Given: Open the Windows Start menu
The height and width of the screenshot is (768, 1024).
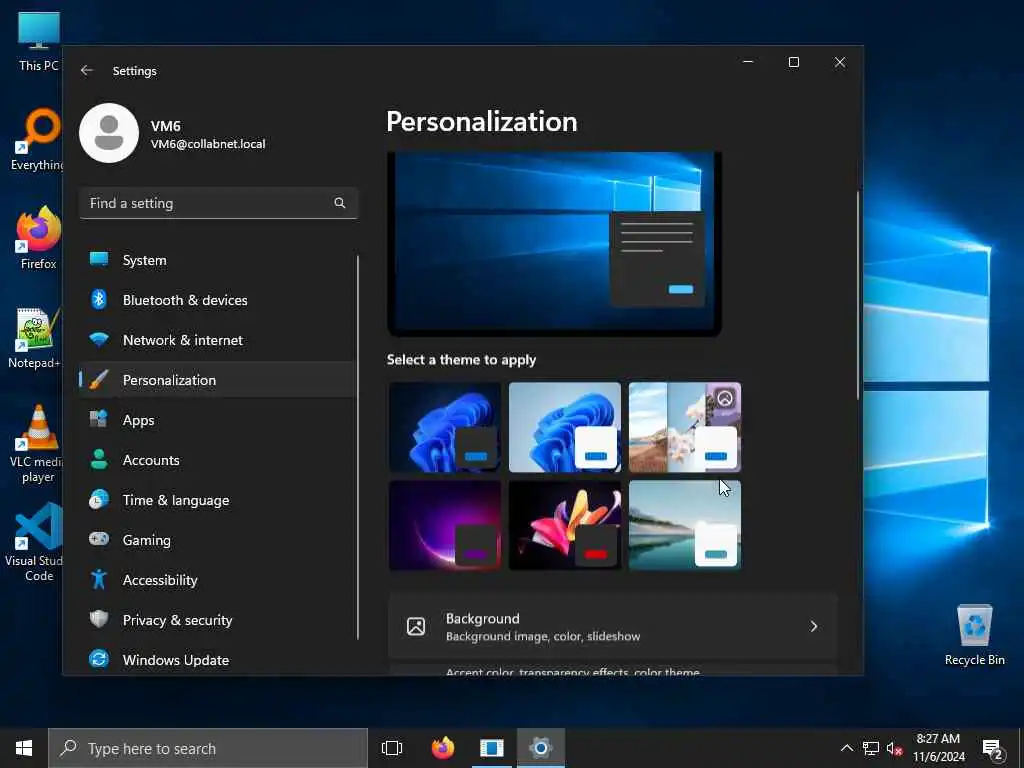Looking at the screenshot, I should (24, 748).
